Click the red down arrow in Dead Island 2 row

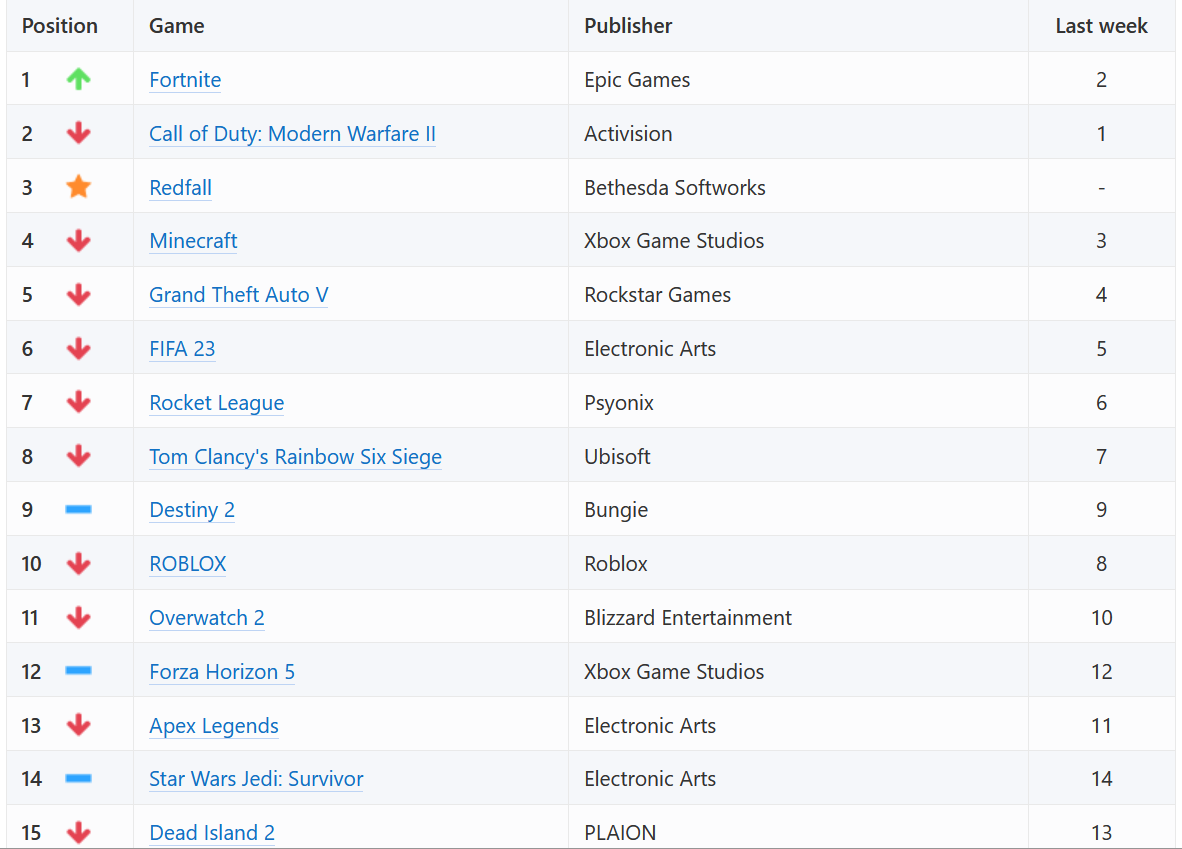(x=78, y=833)
